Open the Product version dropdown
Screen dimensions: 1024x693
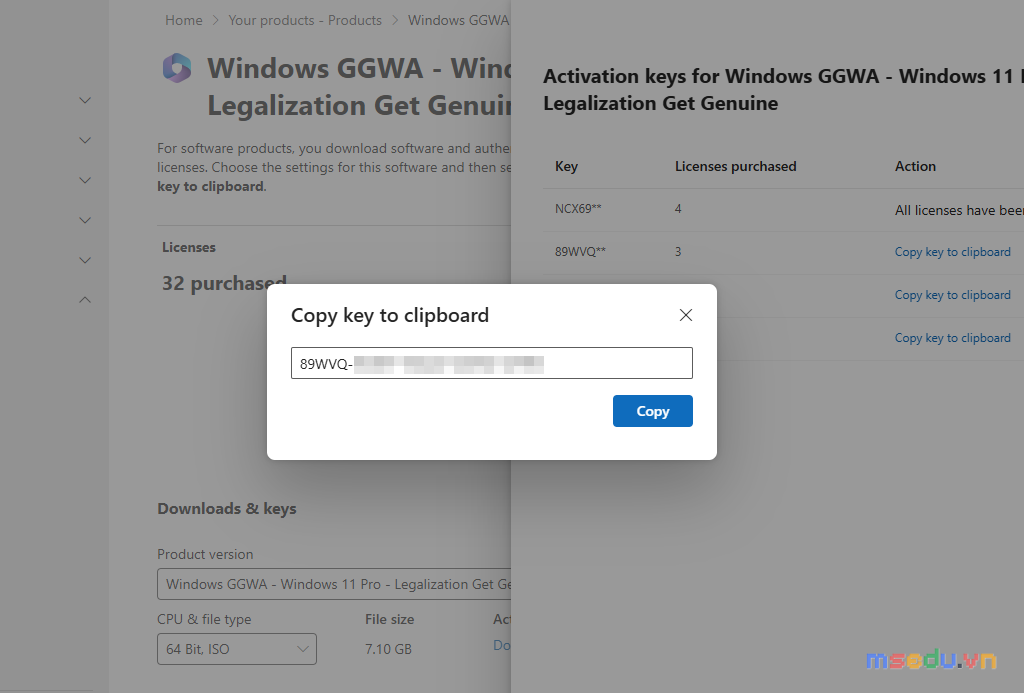coord(334,584)
